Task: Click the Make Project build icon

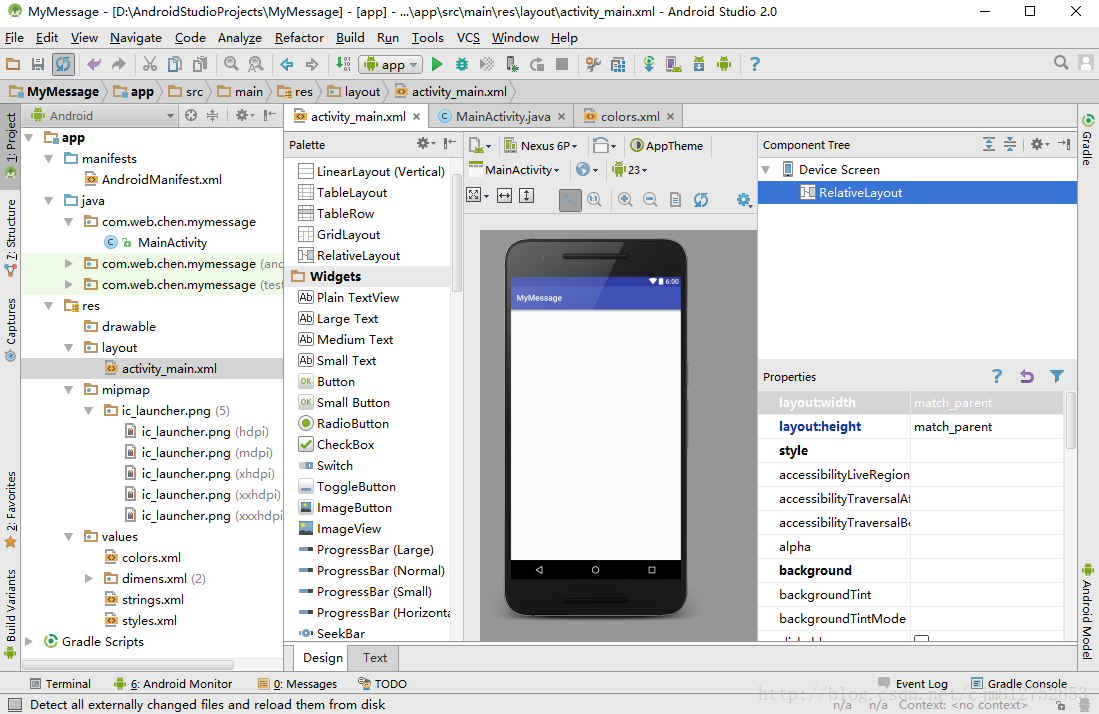Action: tap(343, 64)
